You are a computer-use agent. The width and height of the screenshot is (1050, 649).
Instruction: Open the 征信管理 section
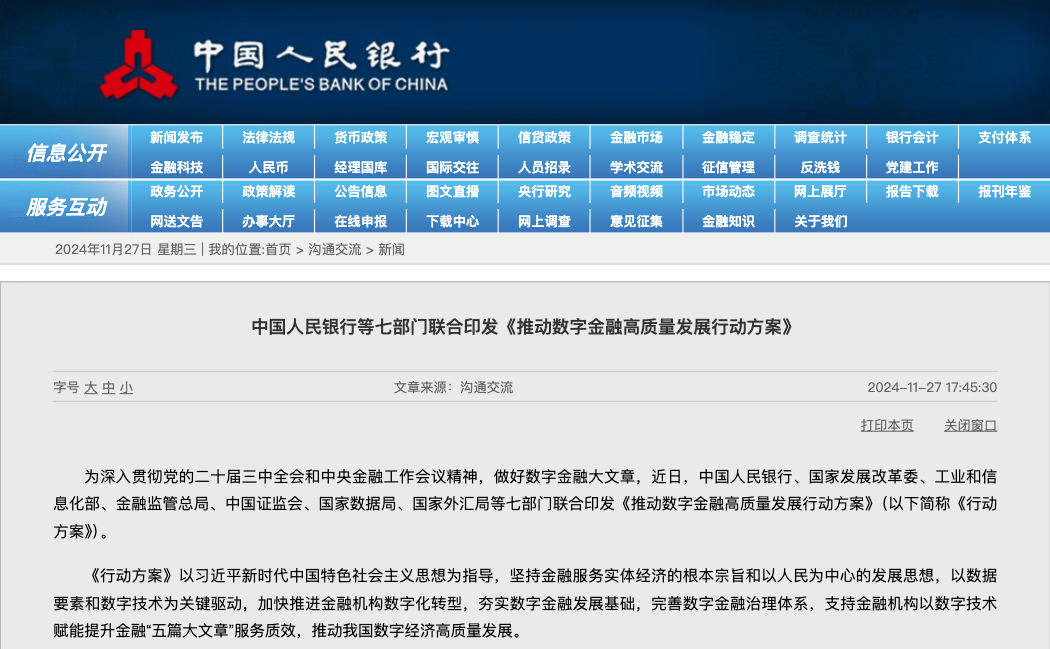coord(727,167)
